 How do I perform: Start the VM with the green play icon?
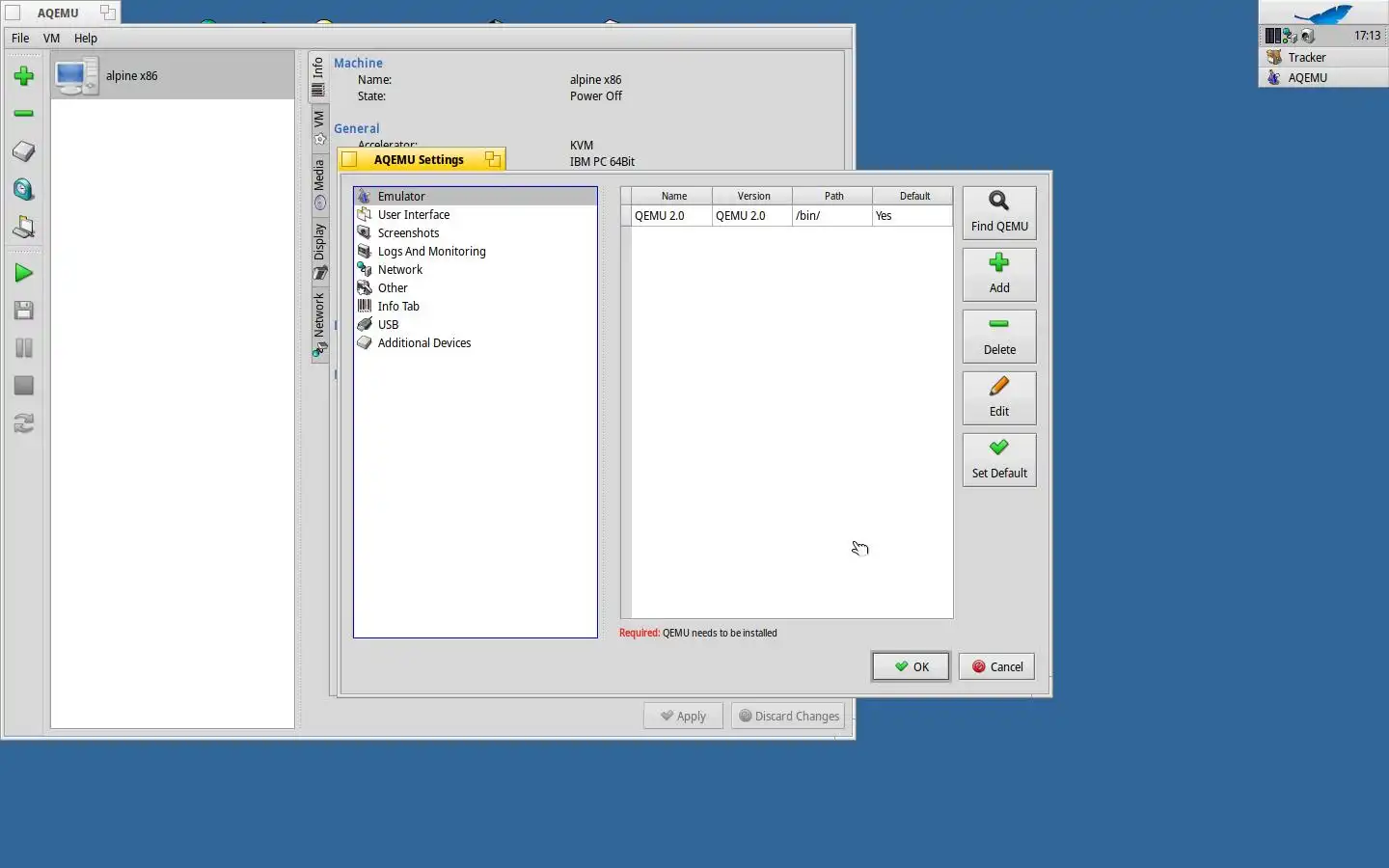(24, 273)
